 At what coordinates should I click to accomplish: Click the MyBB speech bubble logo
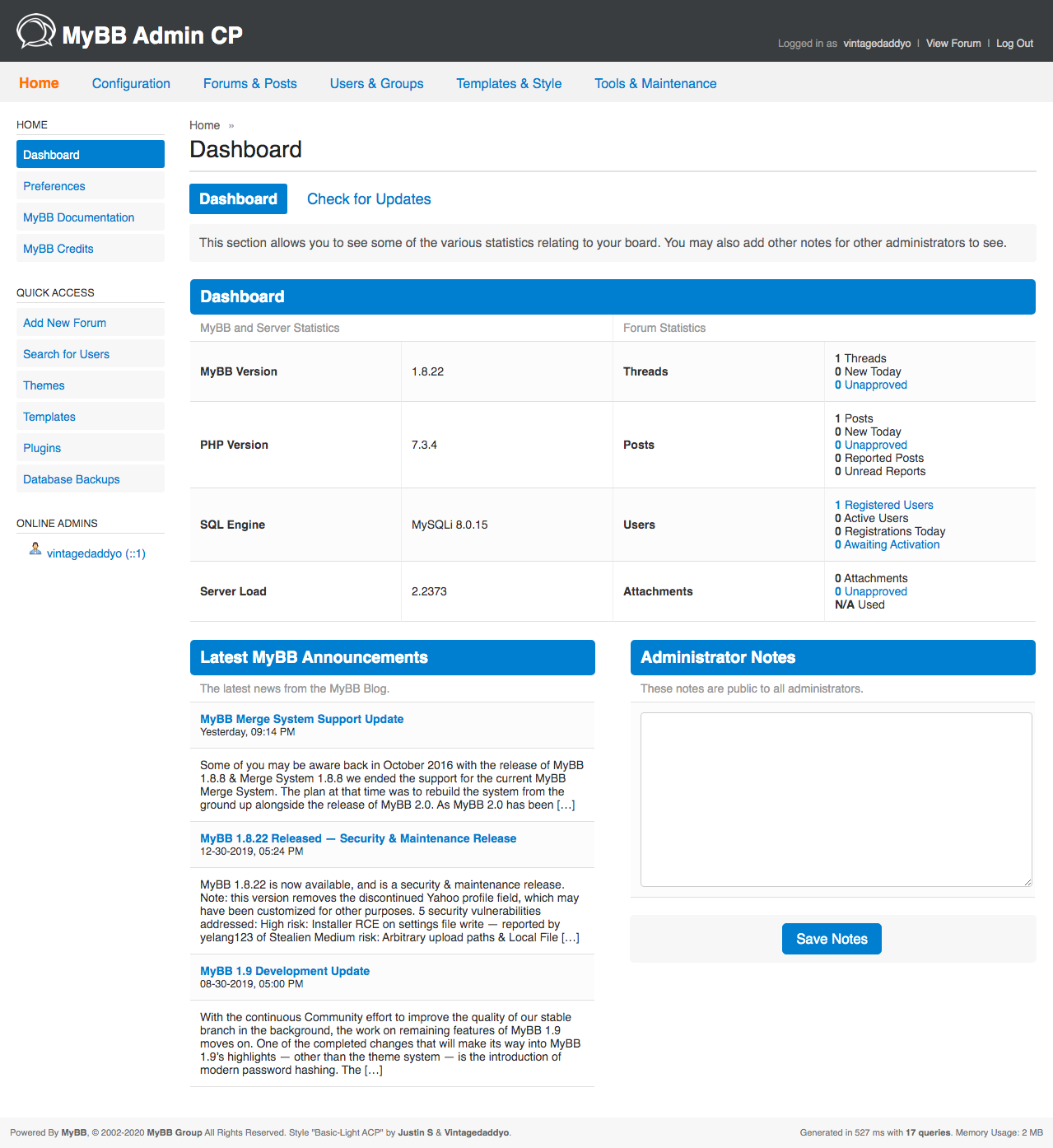(x=36, y=32)
